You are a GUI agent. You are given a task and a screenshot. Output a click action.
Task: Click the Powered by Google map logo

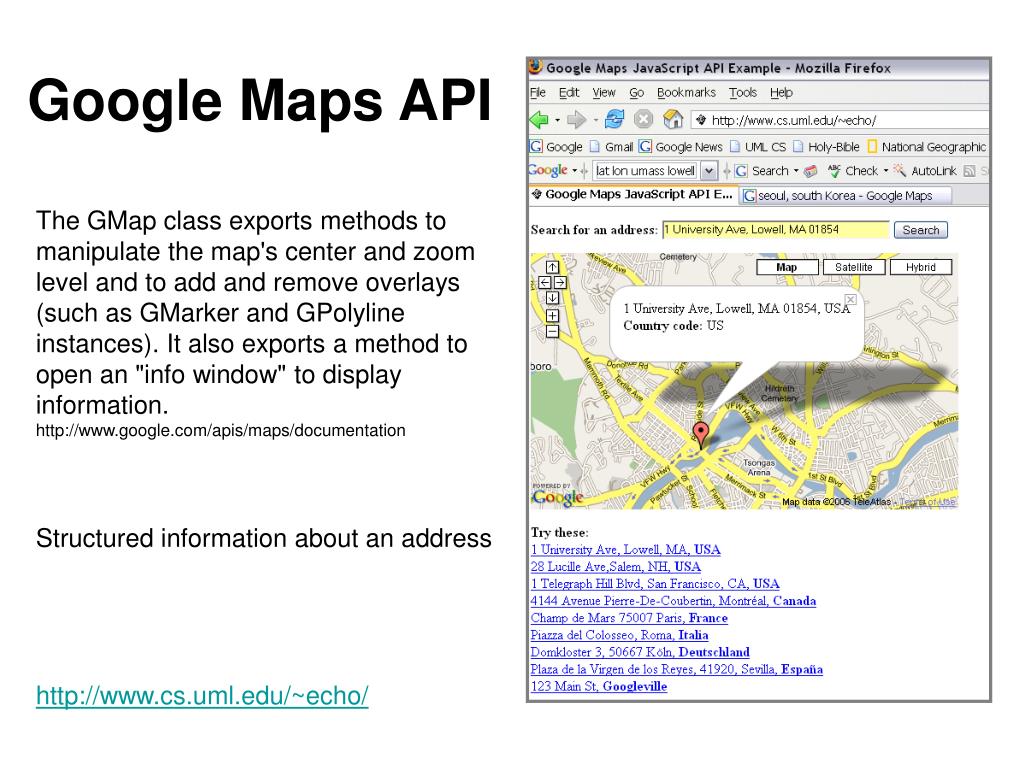[x=557, y=495]
